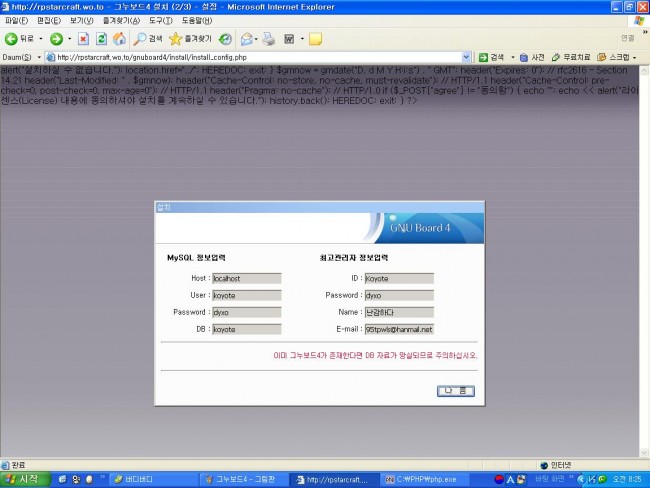Click the MySQL DB name field
This screenshot has width=650, height=488.
pos(247,329)
